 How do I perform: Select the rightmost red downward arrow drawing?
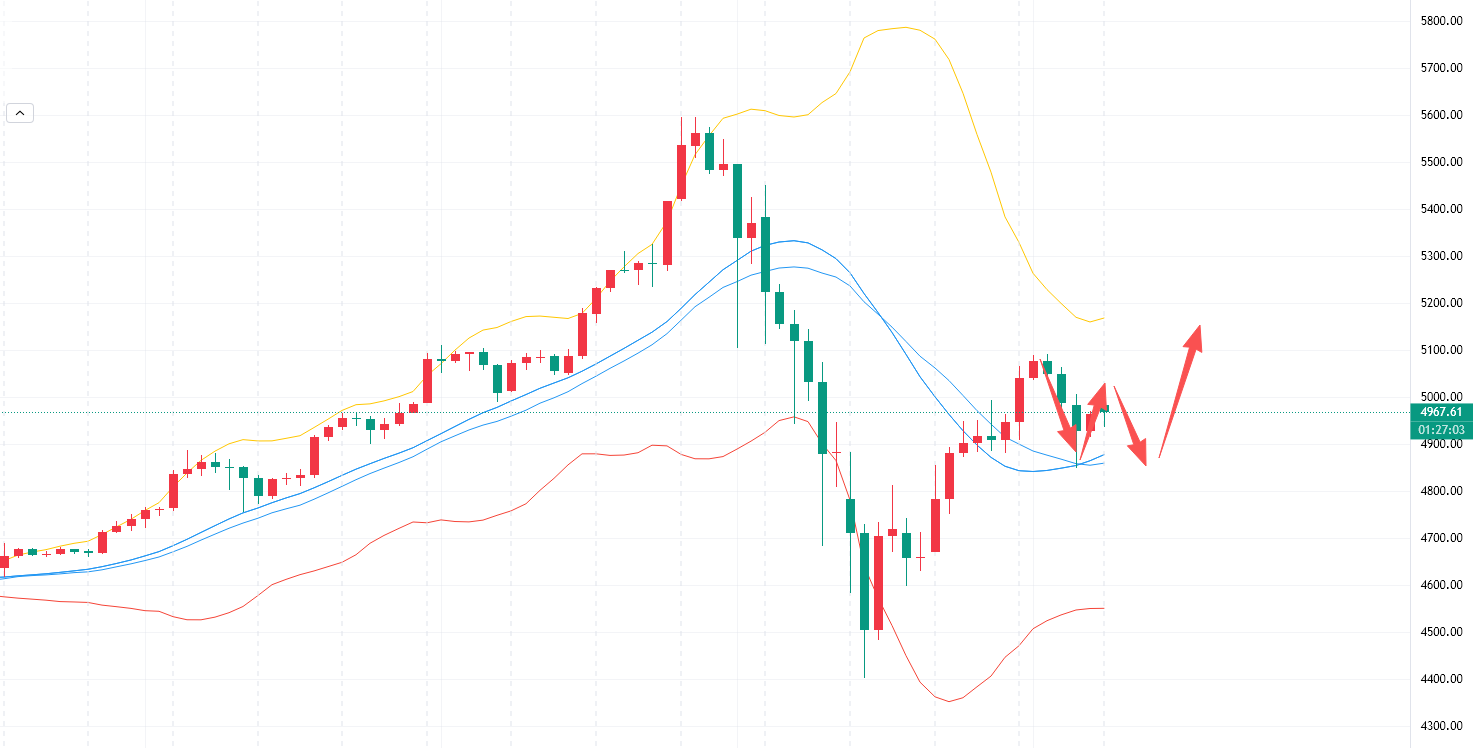1130,425
